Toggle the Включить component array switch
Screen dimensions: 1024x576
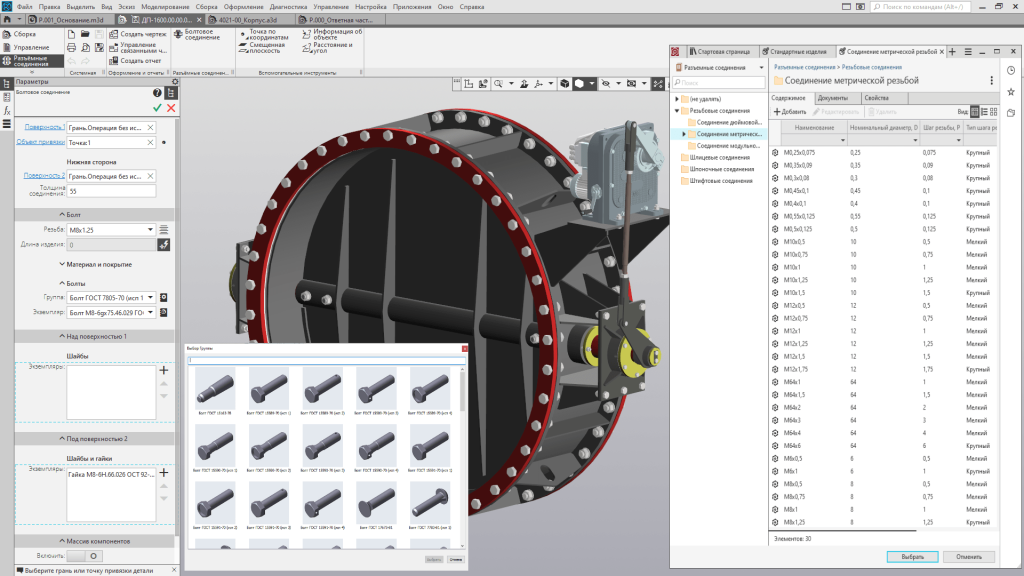tap(85, 556)
